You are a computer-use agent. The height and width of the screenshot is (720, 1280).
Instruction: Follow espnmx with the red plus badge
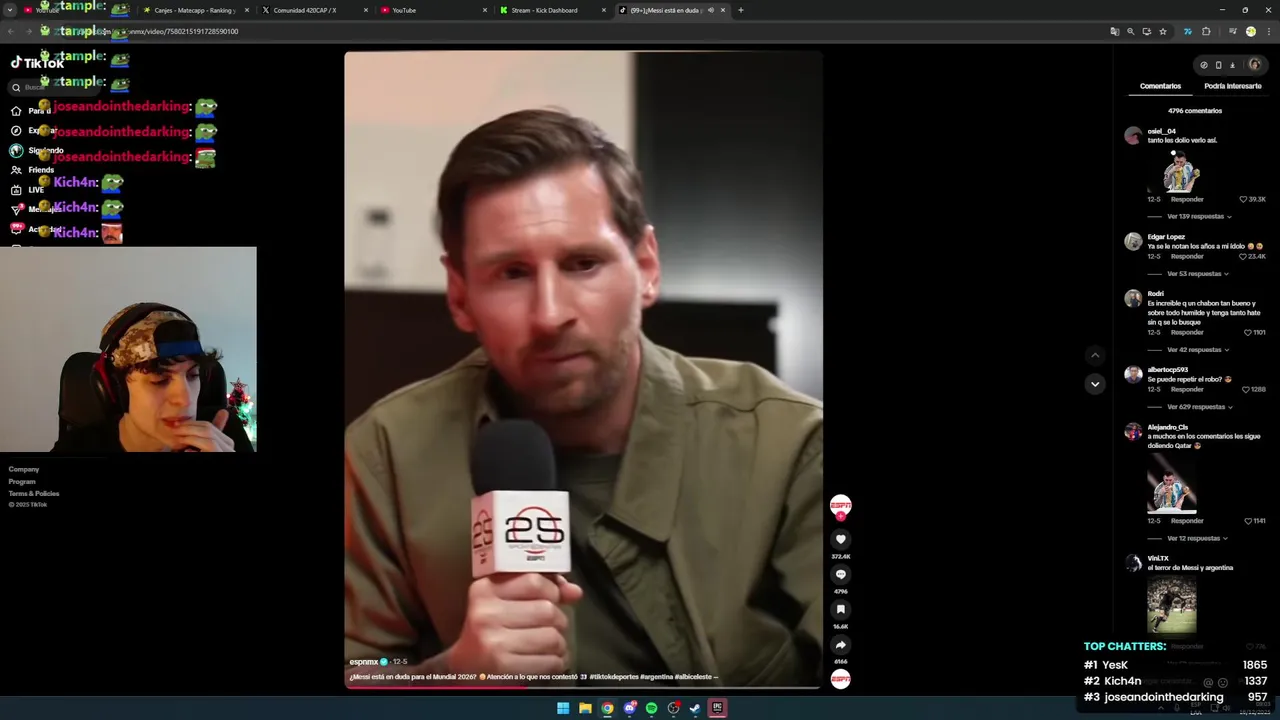(x=841, y=517)
